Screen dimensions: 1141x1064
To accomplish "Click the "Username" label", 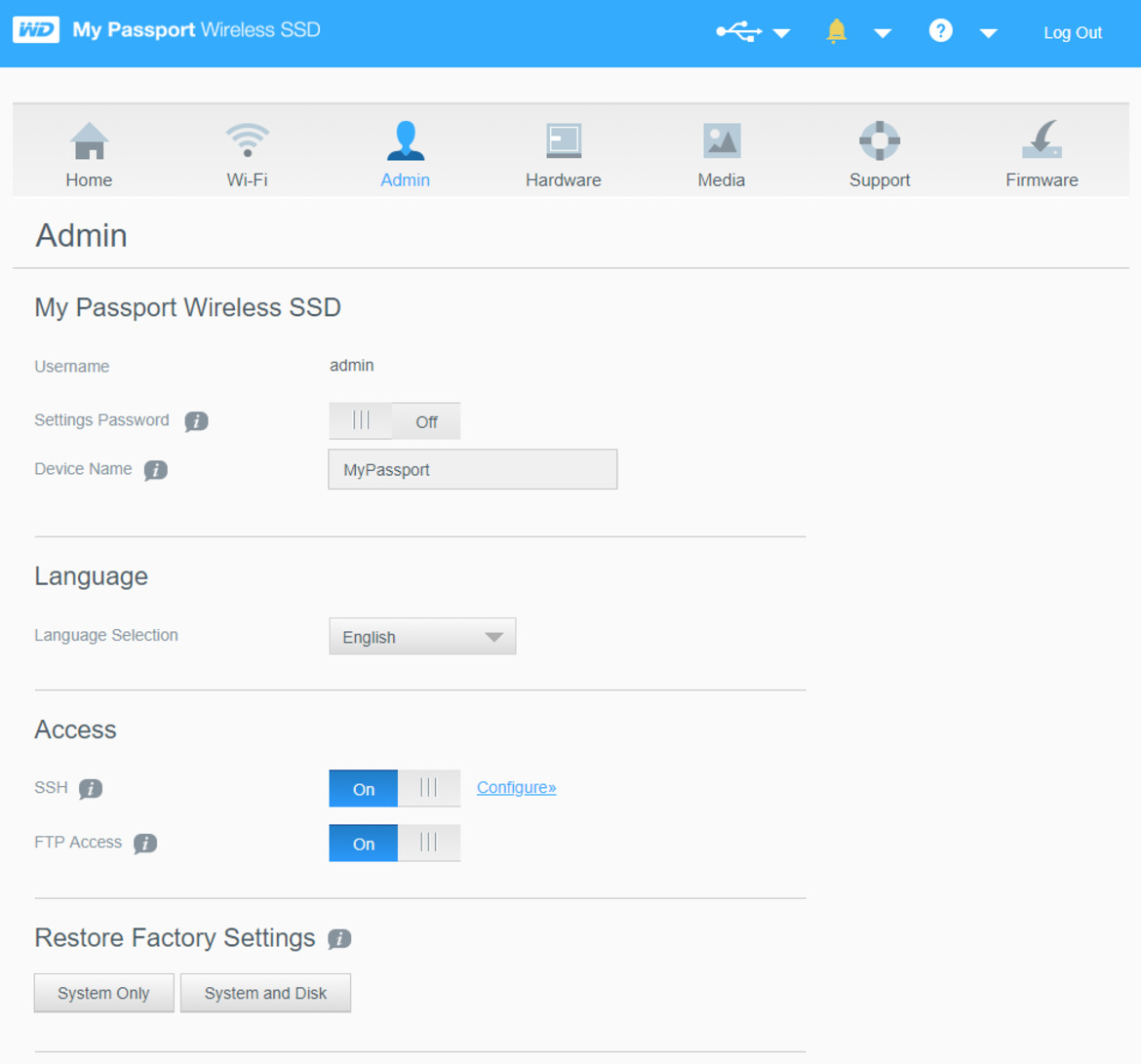I will click(x=72, y=367).
